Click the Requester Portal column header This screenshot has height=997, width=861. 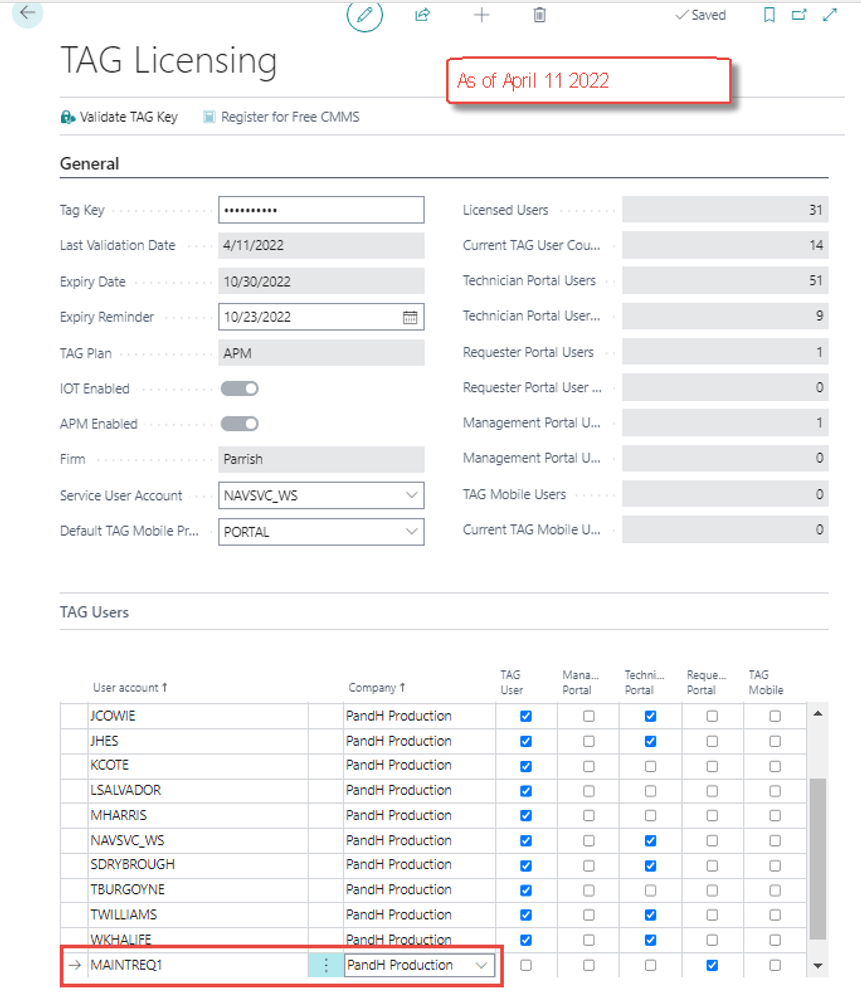click(706, 682)
